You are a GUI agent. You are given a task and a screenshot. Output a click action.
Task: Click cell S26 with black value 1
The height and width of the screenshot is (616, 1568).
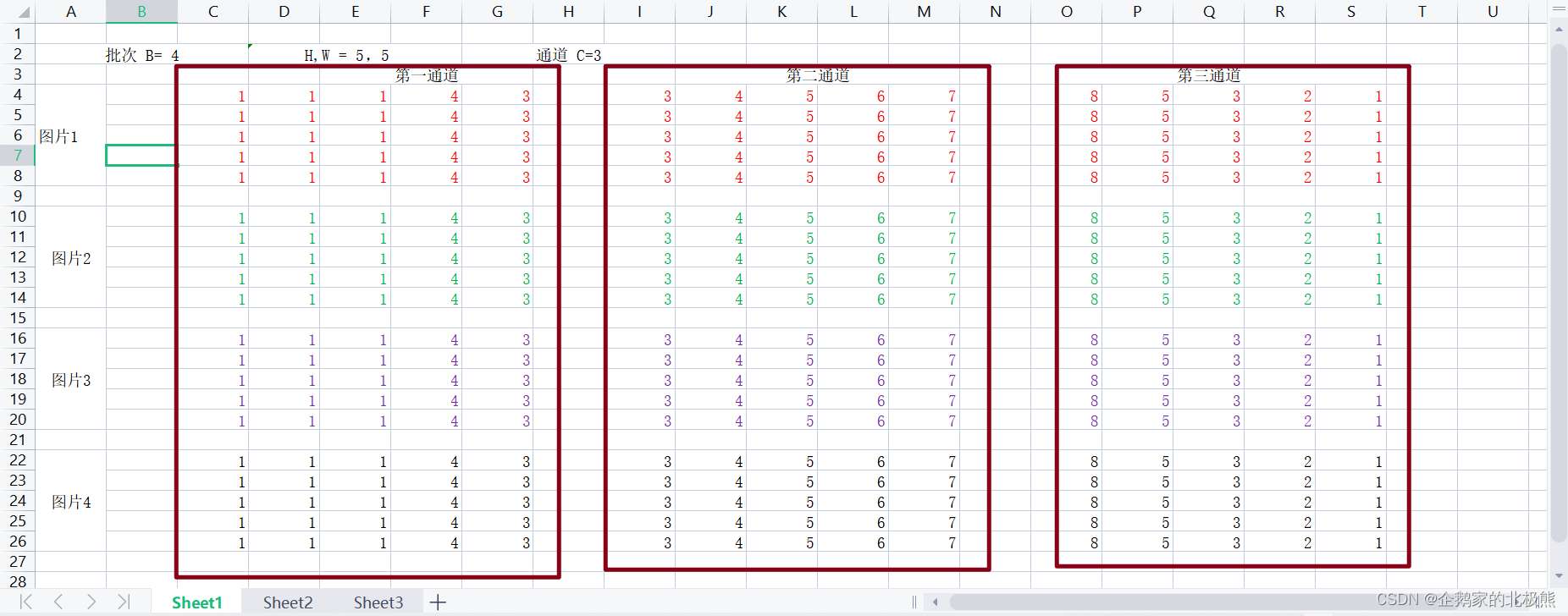pos(1350,542)
